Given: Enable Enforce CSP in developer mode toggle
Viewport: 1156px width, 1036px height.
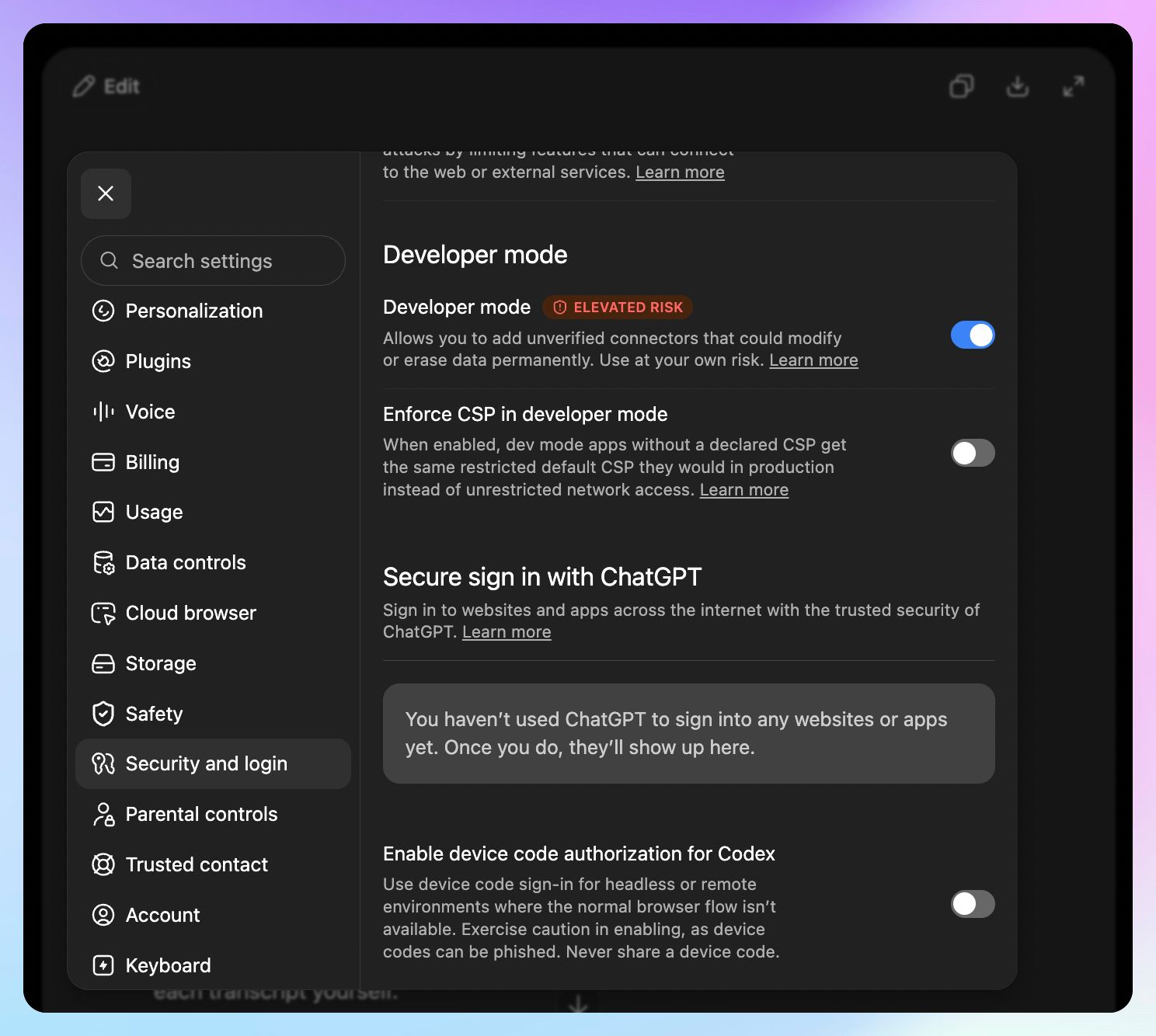Looking at the screenshot, I should tap(973, 453).
